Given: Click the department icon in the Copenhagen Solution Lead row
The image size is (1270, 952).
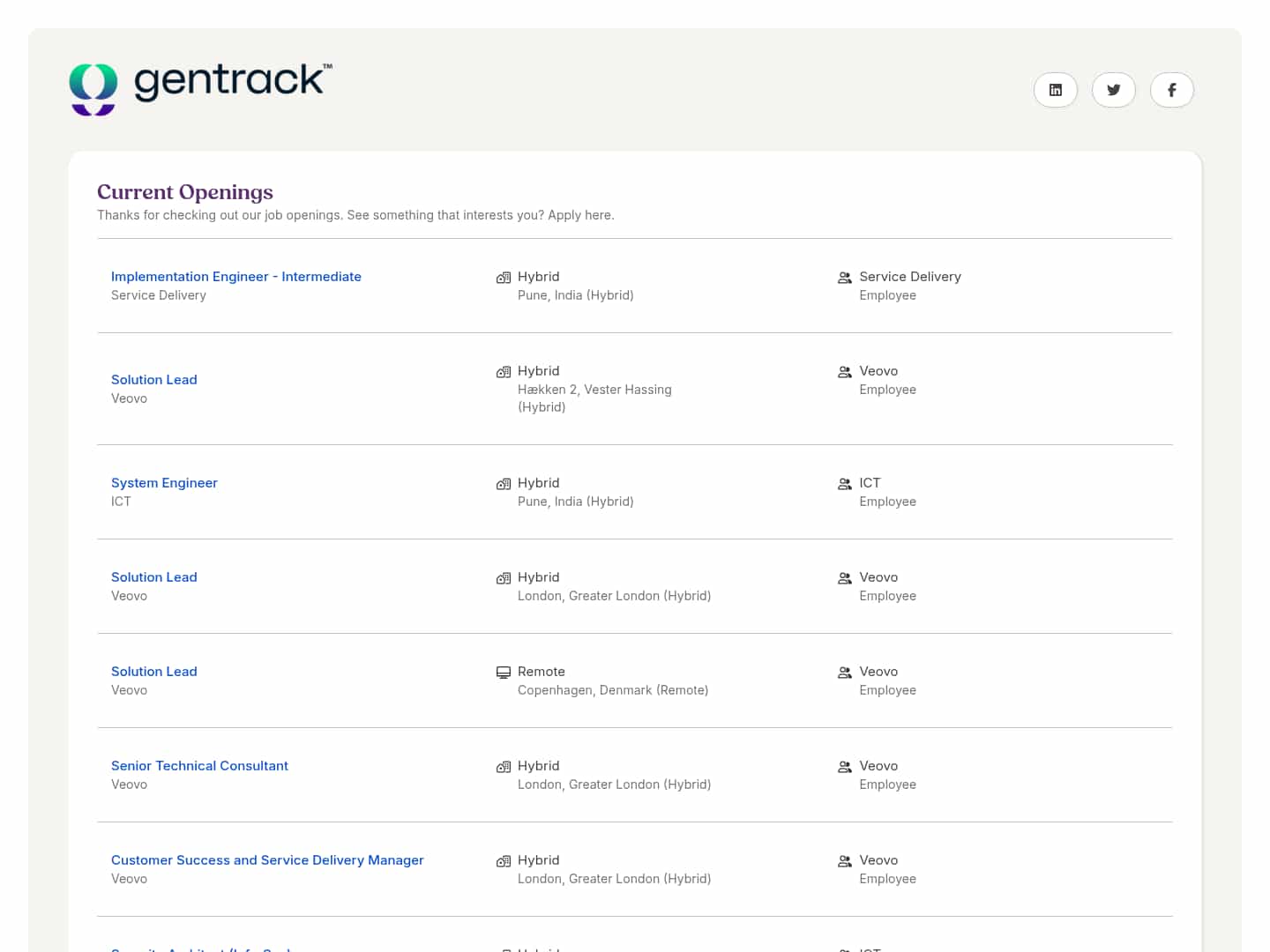Looking at the screenshot, I should click(845, 673).
